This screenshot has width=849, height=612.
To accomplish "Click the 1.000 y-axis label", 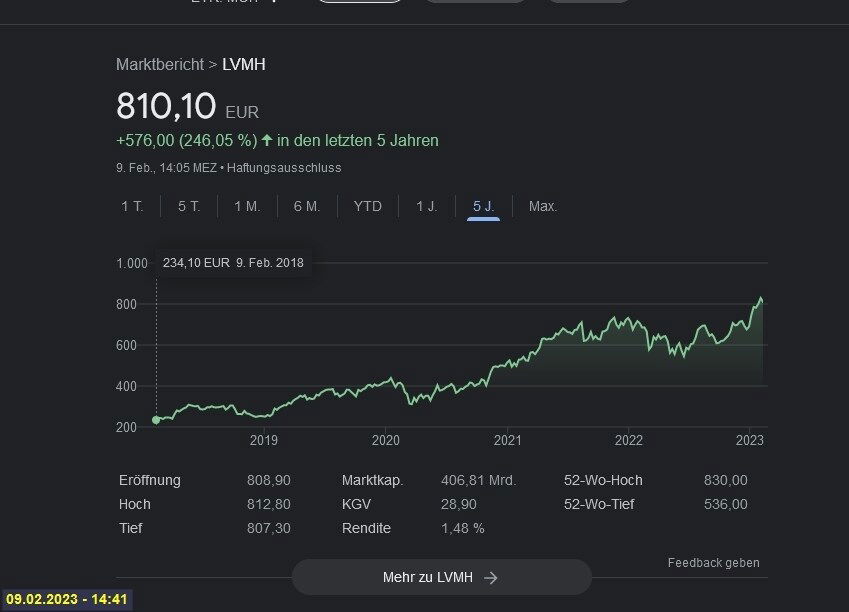I will (x=132, y=263).
